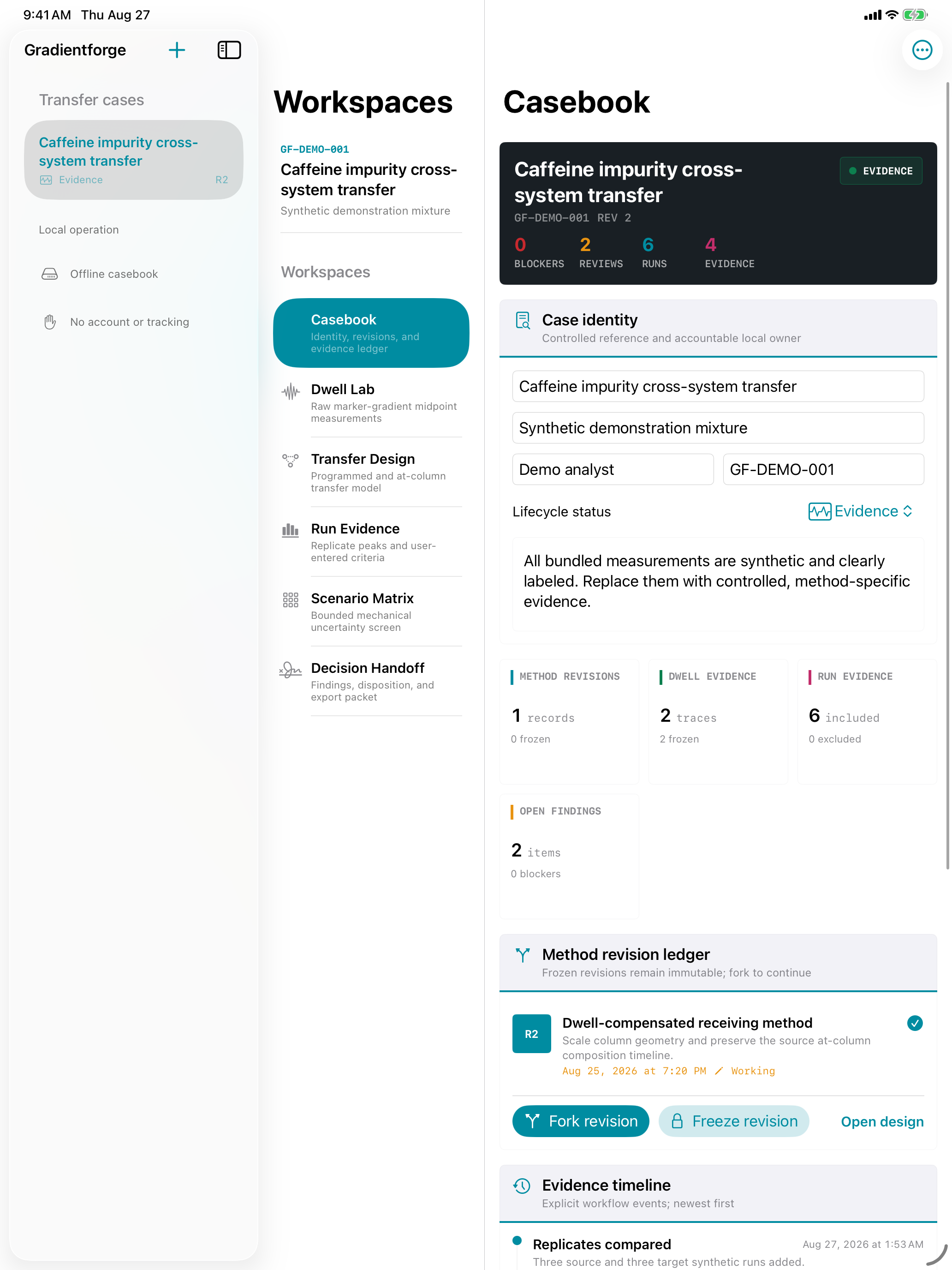Open the Transfer Design workspace
The width and height of the screenshot is (952, 1270).
click(x=371, y=473)
